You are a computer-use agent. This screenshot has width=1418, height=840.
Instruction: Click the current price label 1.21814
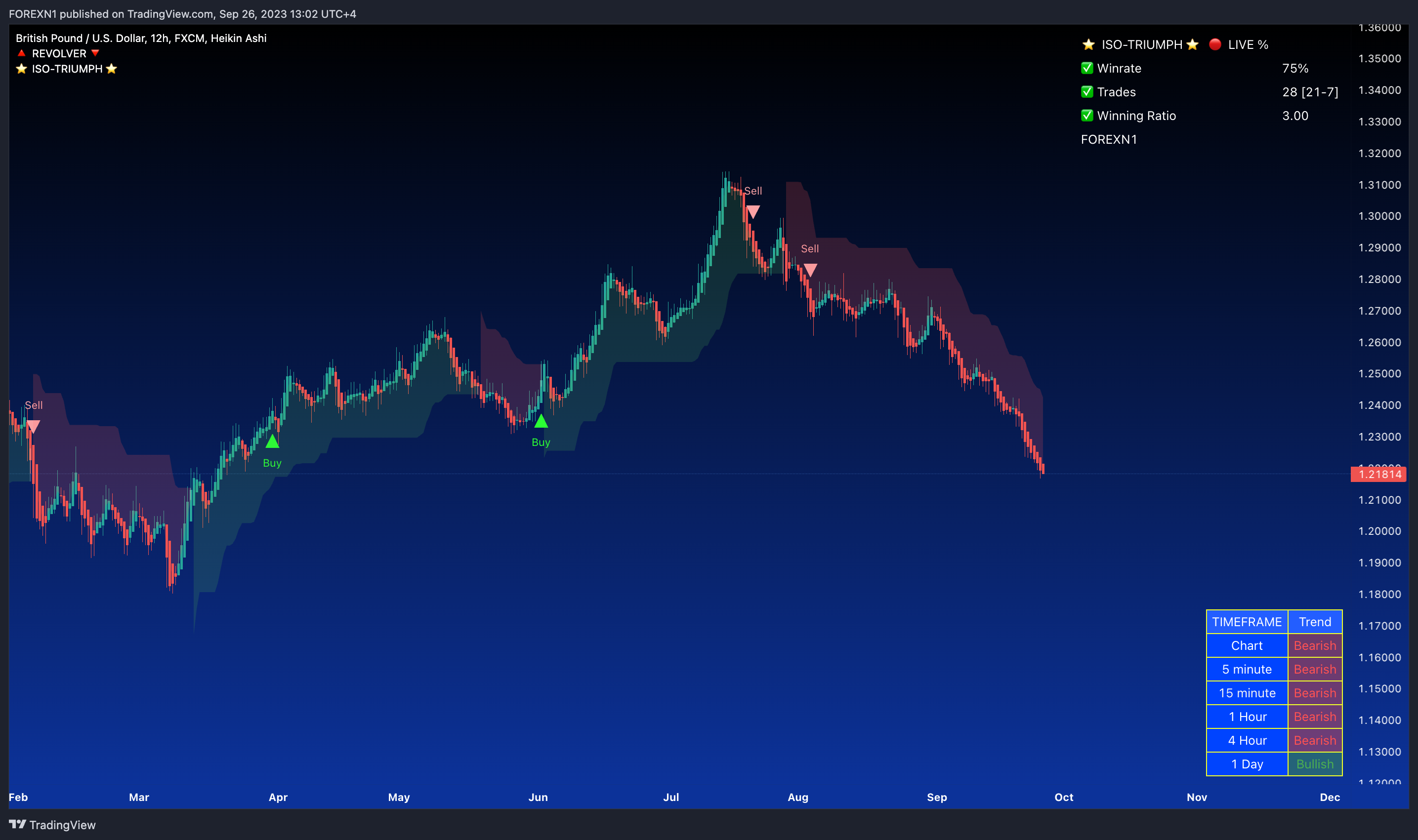pos(1379,475)
